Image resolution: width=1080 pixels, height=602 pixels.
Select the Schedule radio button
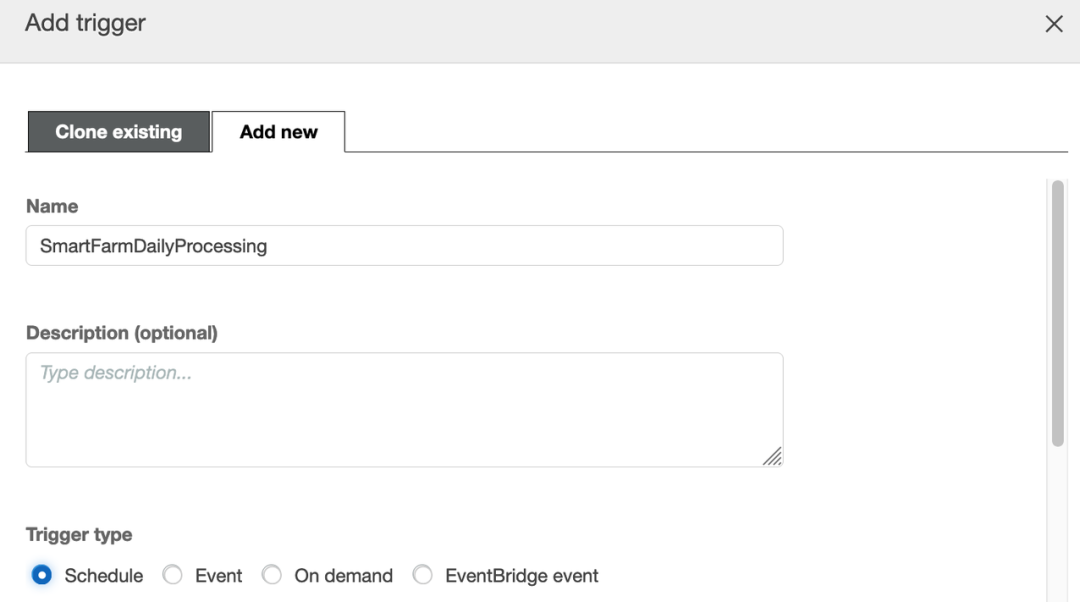tap(42, 575)
